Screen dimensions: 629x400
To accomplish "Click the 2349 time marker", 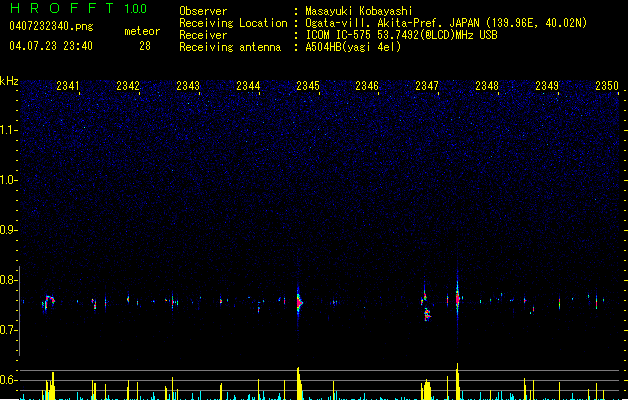I will [x=547, y=86].
